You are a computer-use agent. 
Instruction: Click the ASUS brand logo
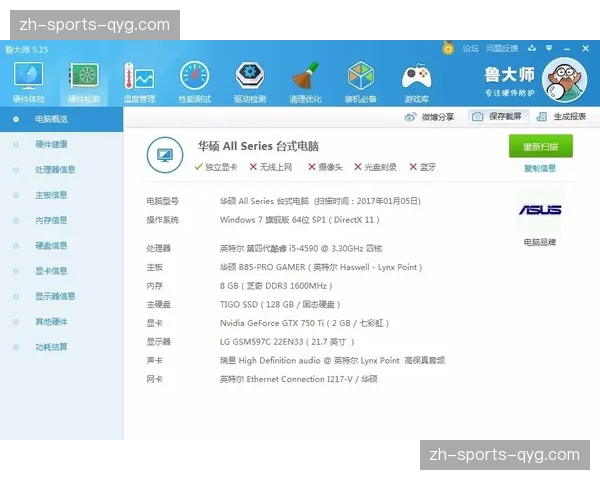(540, 209)
